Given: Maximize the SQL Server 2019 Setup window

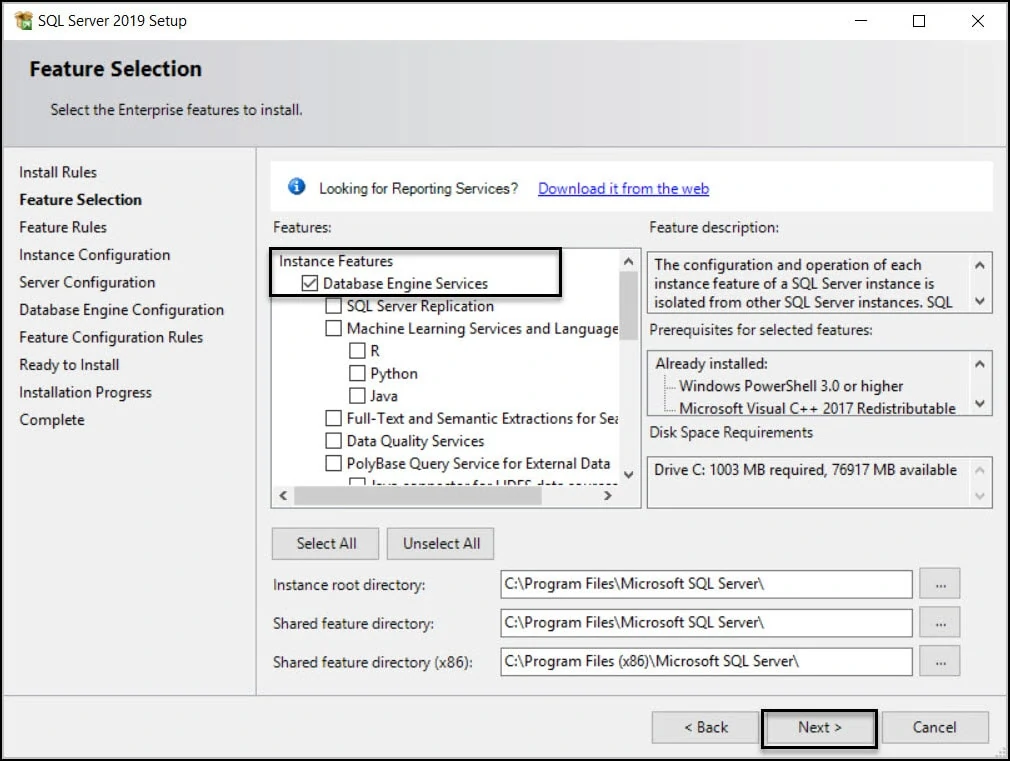Looking at the screenshot, I should pos(919,21).
